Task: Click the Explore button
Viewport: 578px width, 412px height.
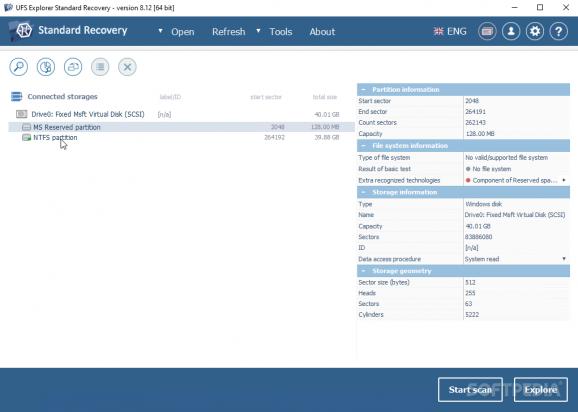Action: pos(541,390)
